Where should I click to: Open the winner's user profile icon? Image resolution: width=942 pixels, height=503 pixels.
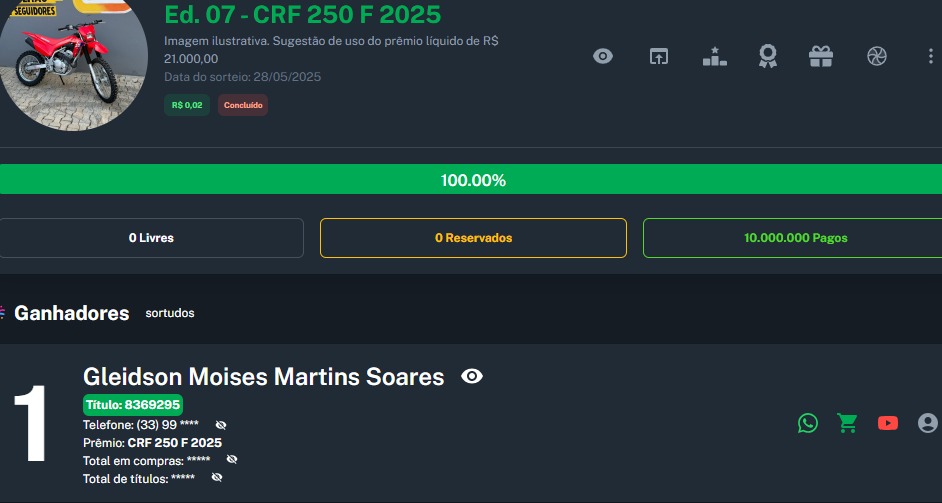coord(928,423)
